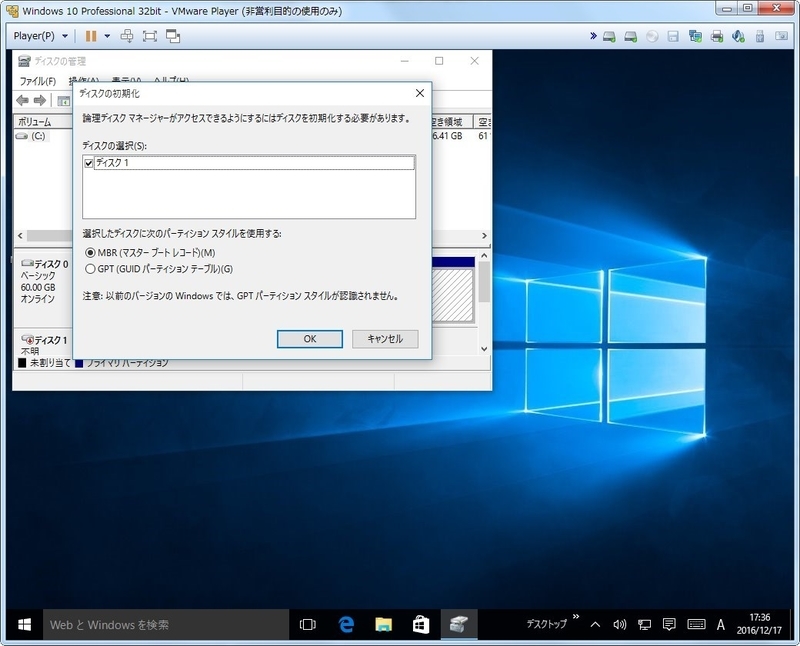Open File Explorer from the taskbar
Screen dimensions: 800x646
(x=383, y=625)
